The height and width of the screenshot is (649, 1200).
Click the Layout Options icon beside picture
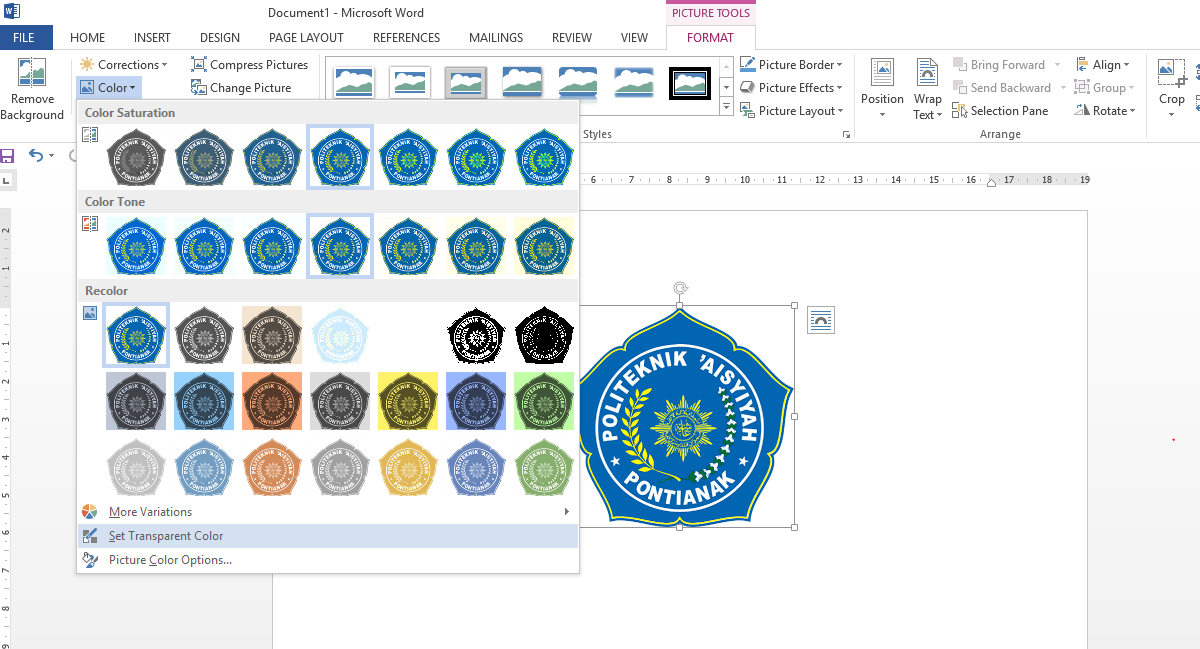coord(821,320)
